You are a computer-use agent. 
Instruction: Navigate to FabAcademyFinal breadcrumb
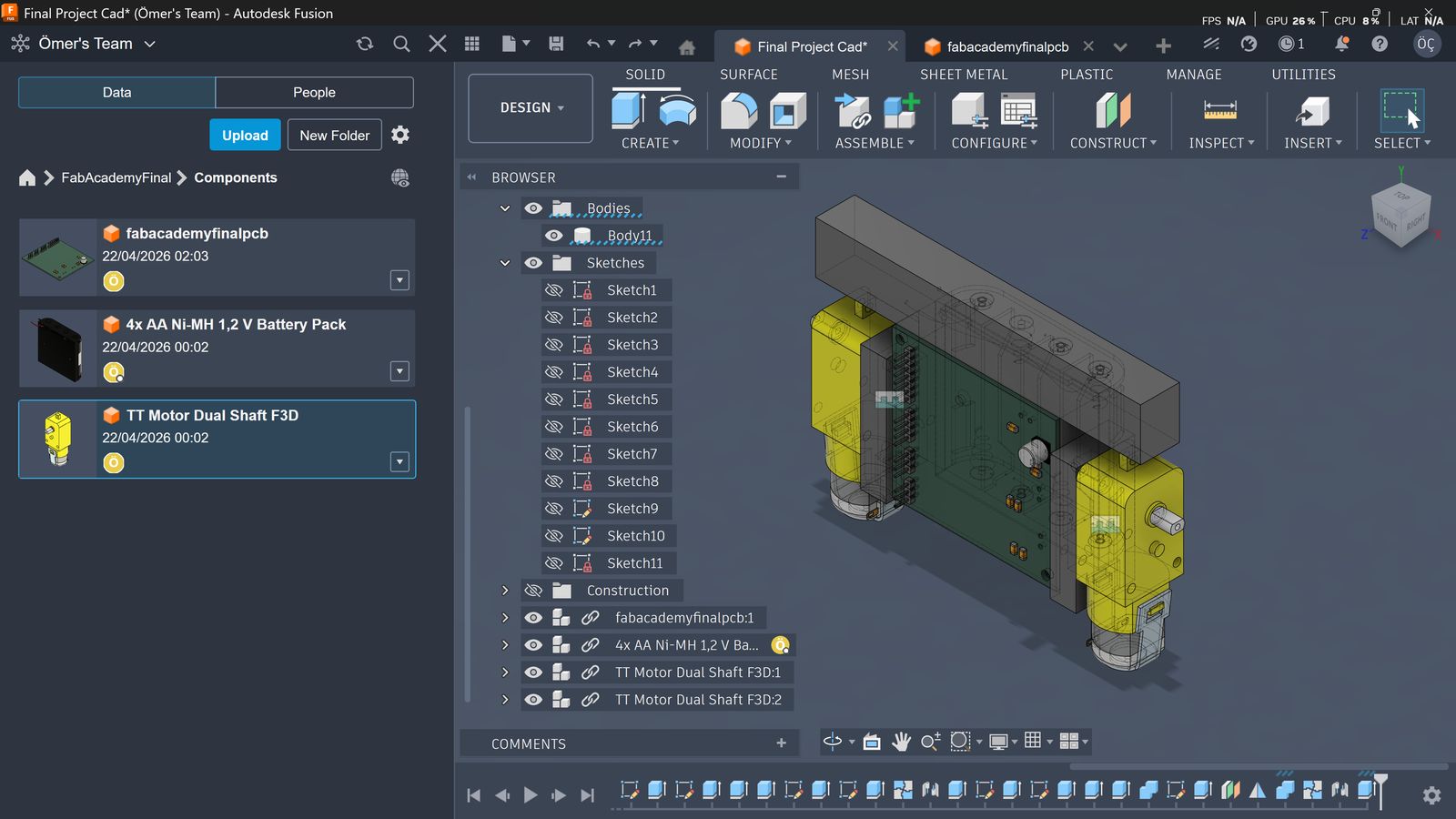point(116,177)
